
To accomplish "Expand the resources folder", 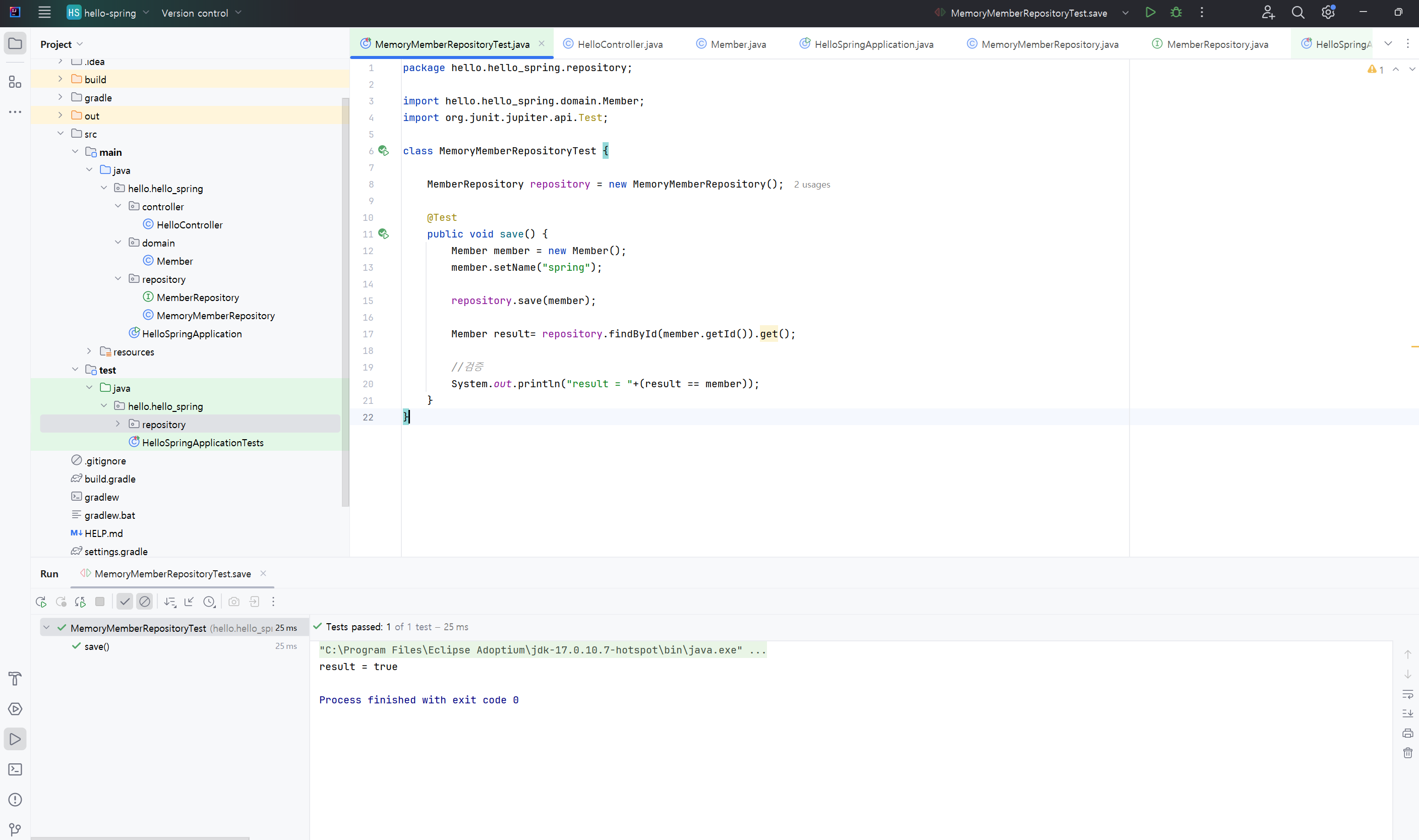I will [89, 351].
